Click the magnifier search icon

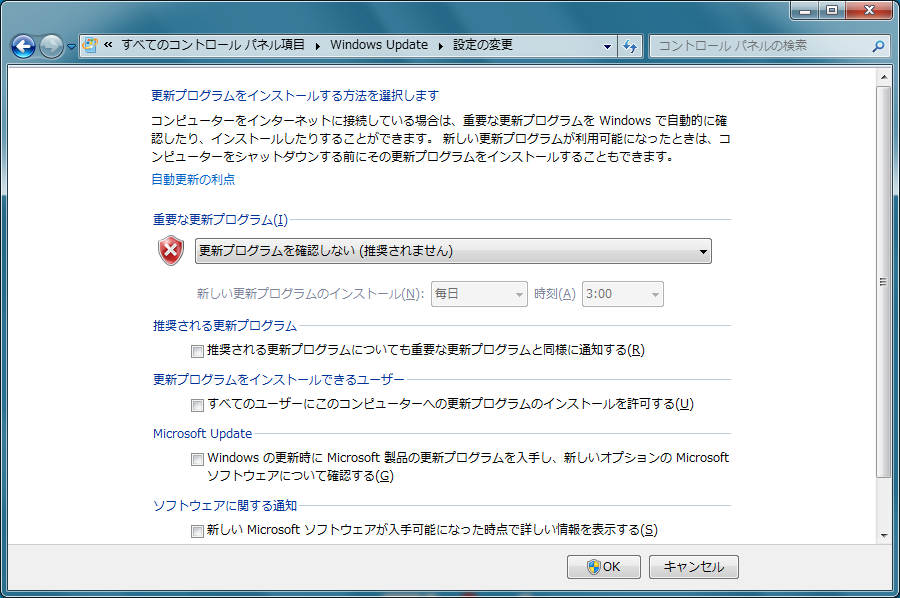click(x=878, y=46)
